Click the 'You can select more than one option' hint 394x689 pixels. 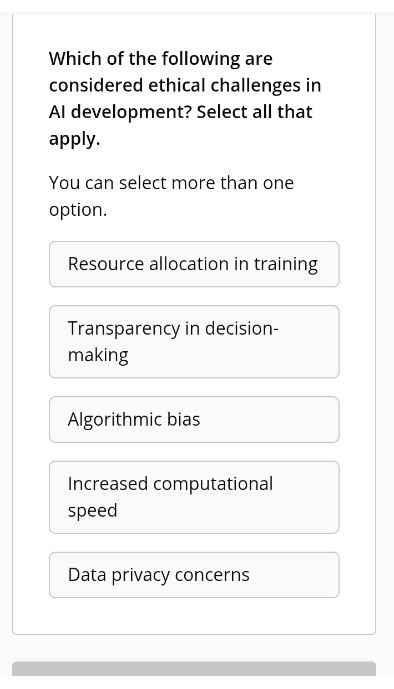[x=171, y=196]
